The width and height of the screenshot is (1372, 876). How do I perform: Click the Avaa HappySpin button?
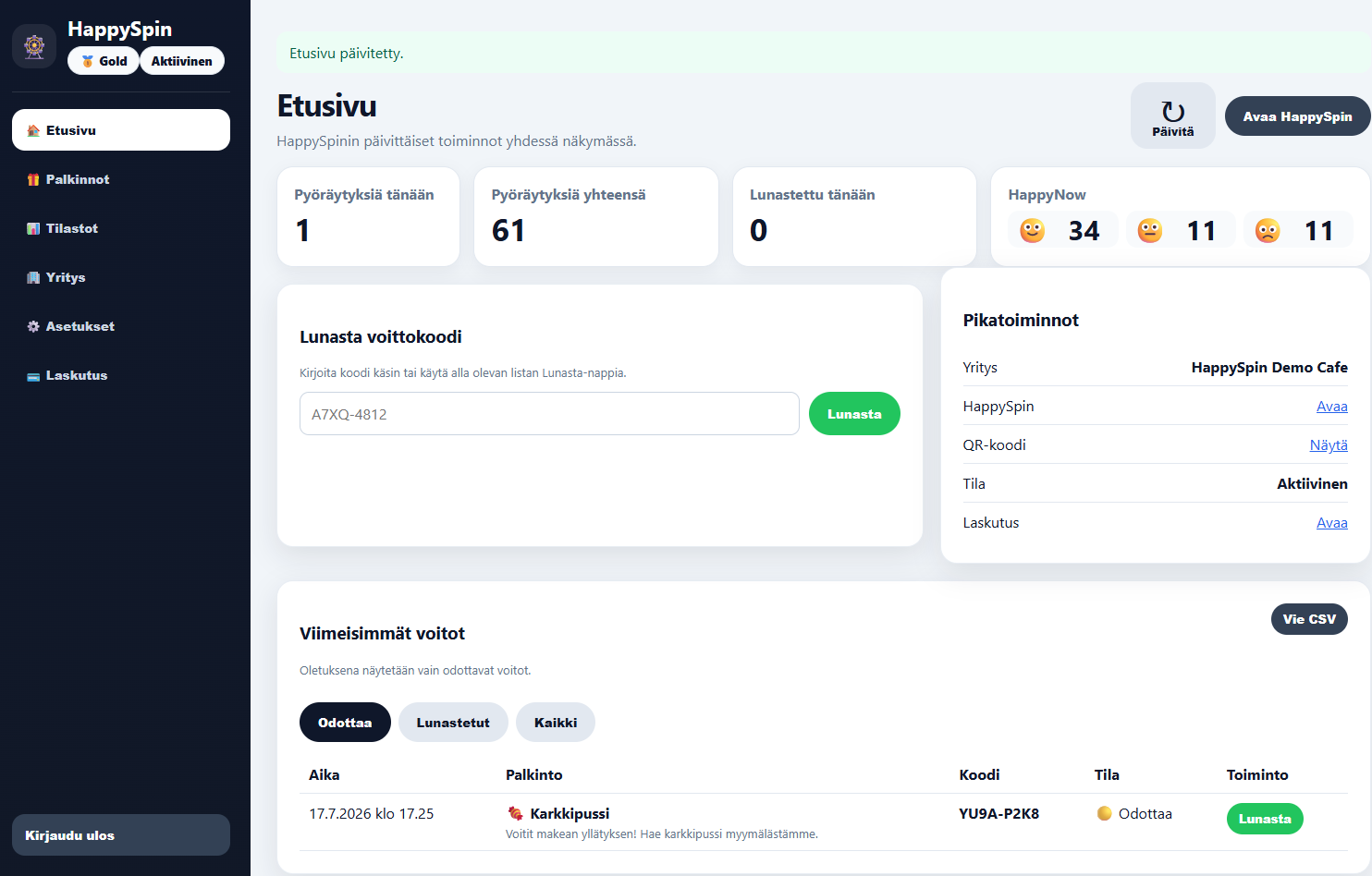pos(1297,116)
